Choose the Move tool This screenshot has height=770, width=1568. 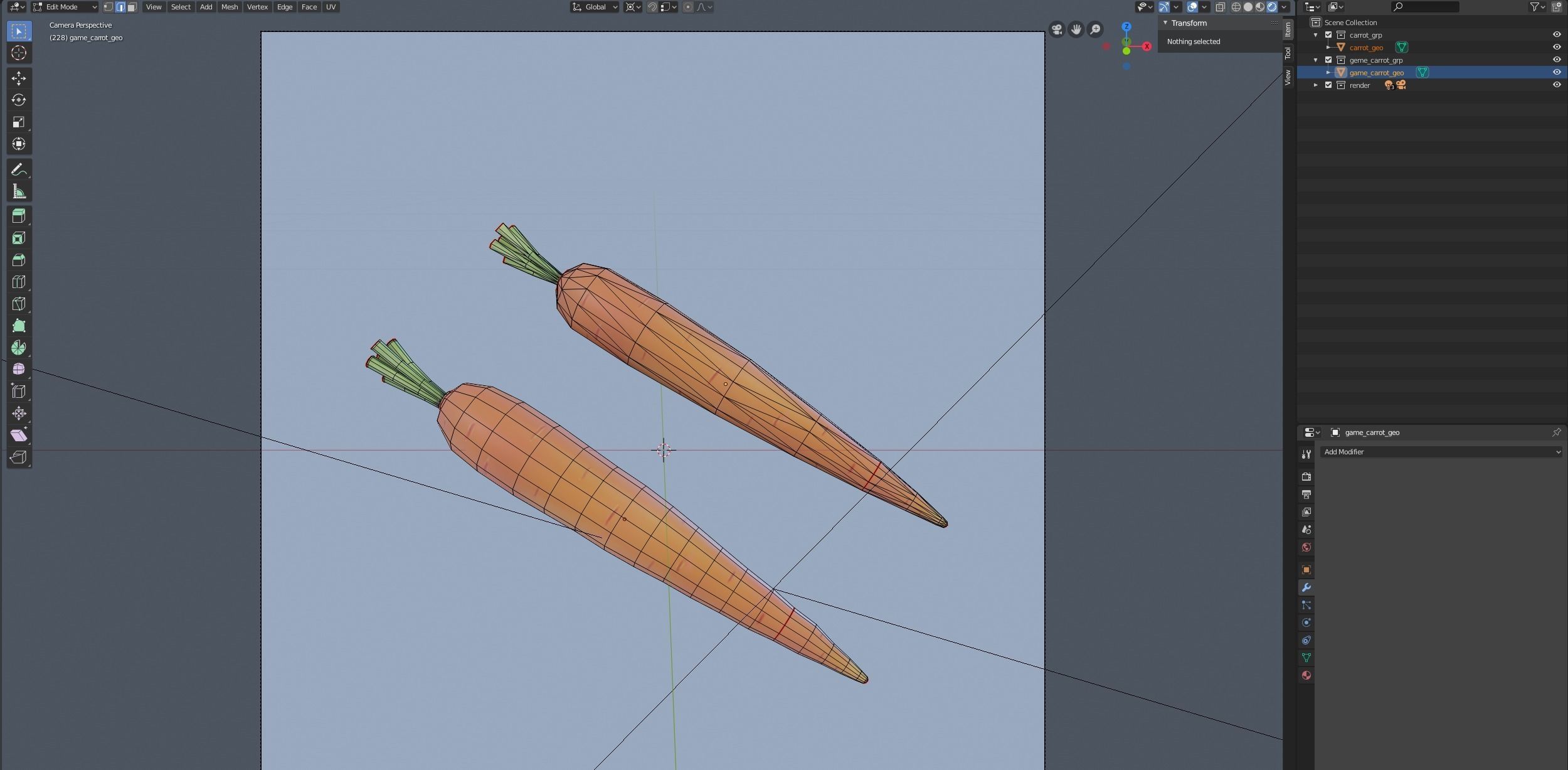pyautogui.click(x=19, y=78)
